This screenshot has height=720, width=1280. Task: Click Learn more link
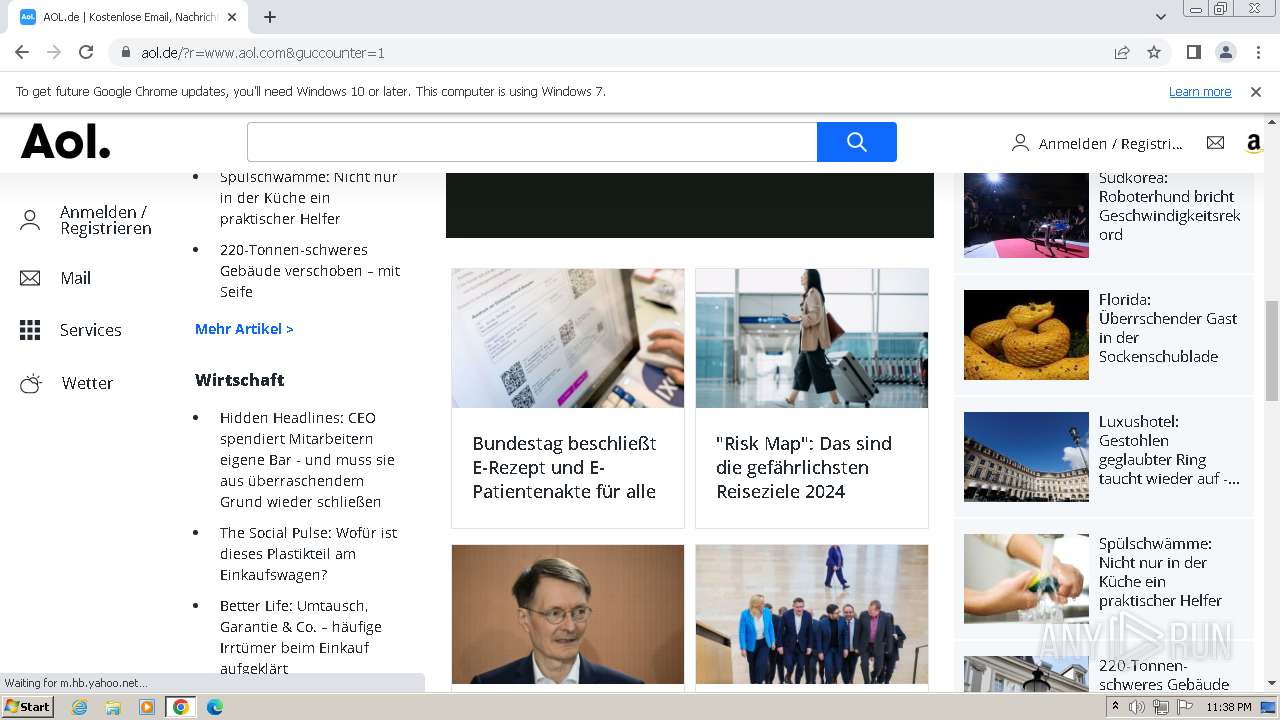(x=1200, y=91)
